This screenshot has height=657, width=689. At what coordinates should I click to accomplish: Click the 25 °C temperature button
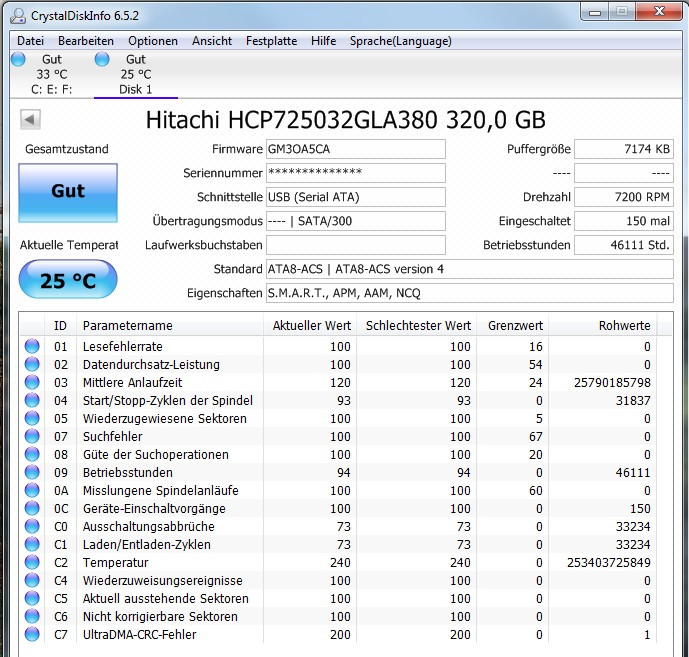point(68,279)
